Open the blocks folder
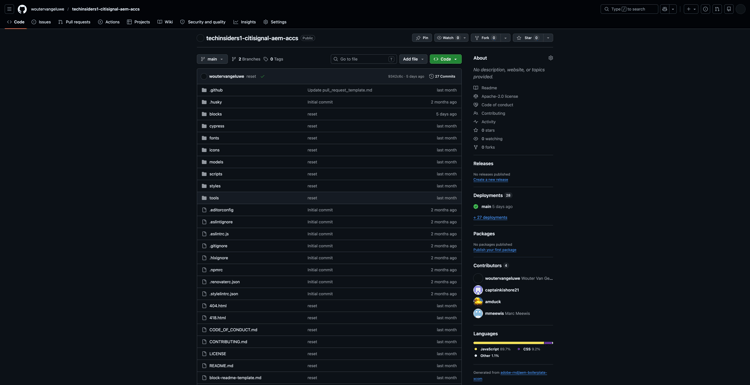The height and width of the screenshot is (385, 750). (215, 114)
